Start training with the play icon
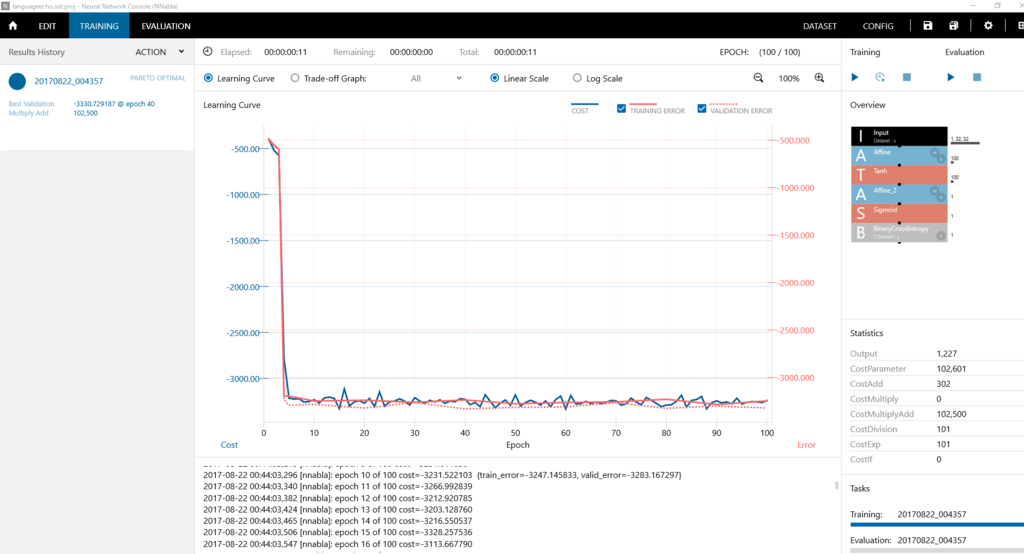The height and width of the screenshot is (554, 1024). (855, 77)
